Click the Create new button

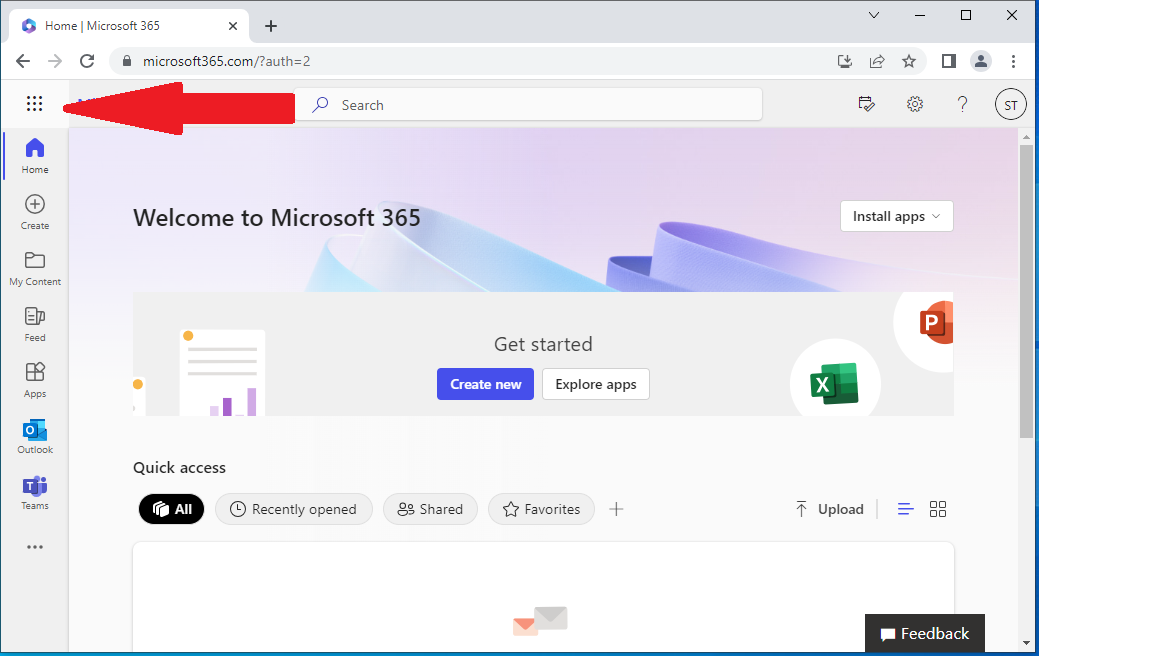(486, 384)
